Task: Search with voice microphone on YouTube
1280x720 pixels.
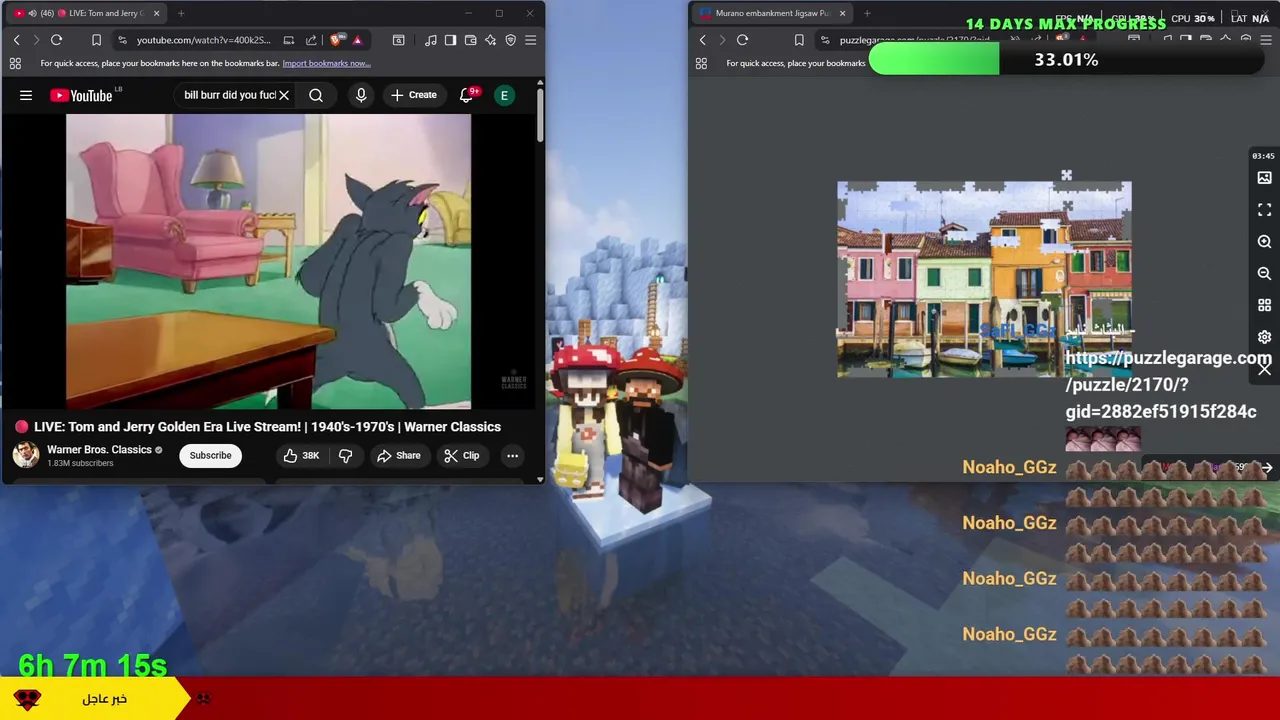Action: (361, 95)
